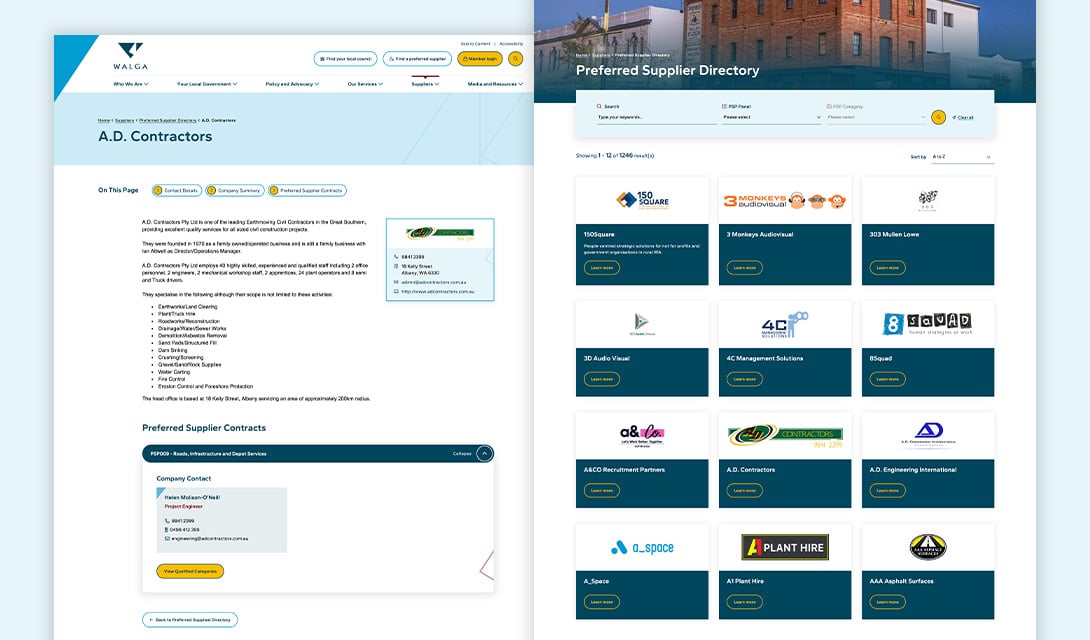This screenshot has width=1090, height=640.
Task: Click the Member login button
Action: (x=480, y=59)
